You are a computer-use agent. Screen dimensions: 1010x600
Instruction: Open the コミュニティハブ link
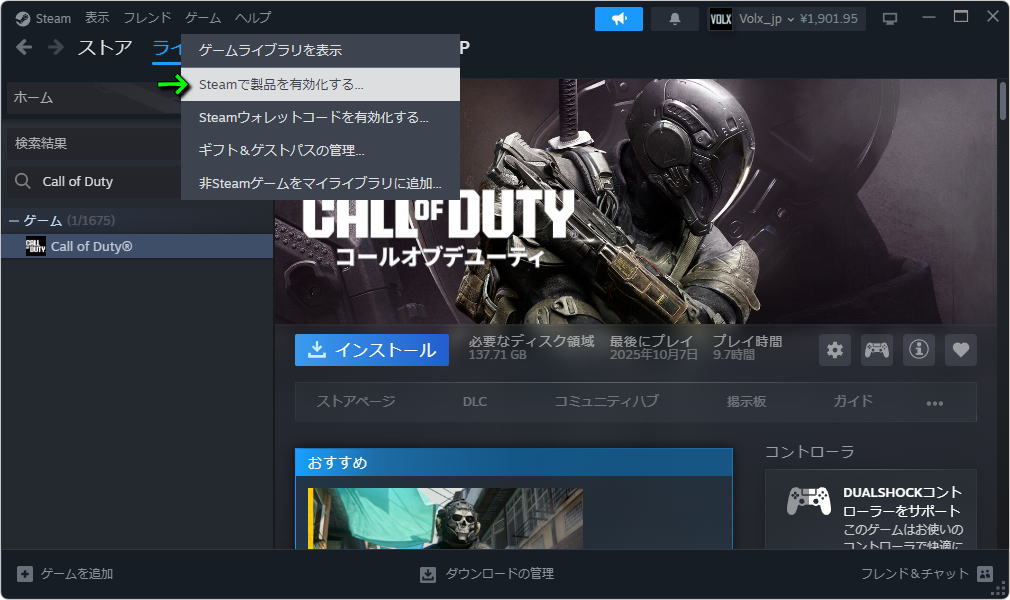coord(606,402)
